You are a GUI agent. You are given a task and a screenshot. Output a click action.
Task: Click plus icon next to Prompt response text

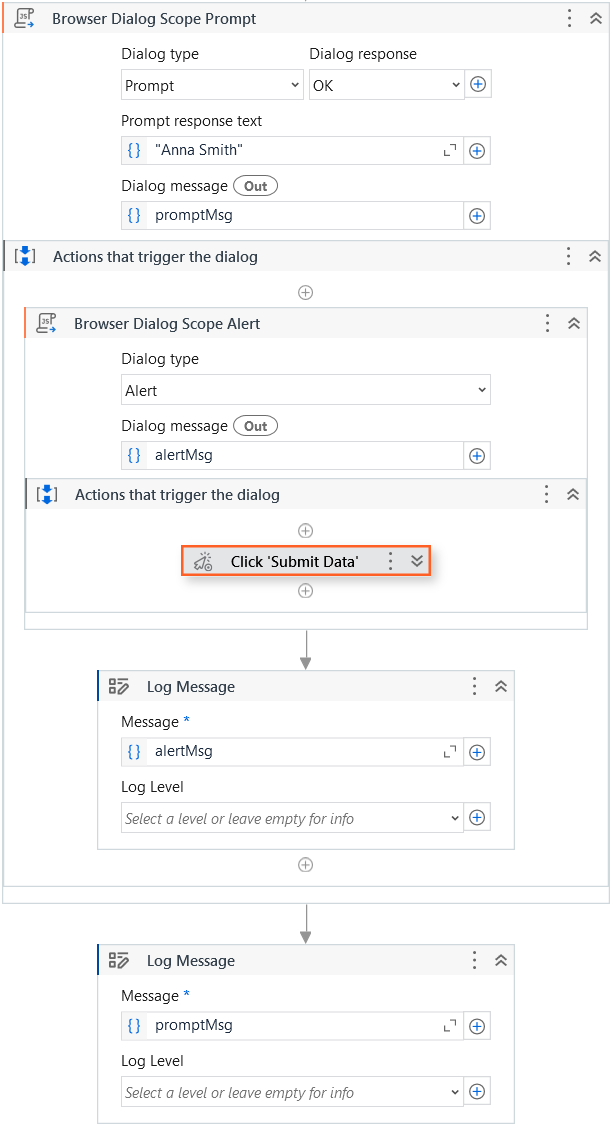[477, 151]
